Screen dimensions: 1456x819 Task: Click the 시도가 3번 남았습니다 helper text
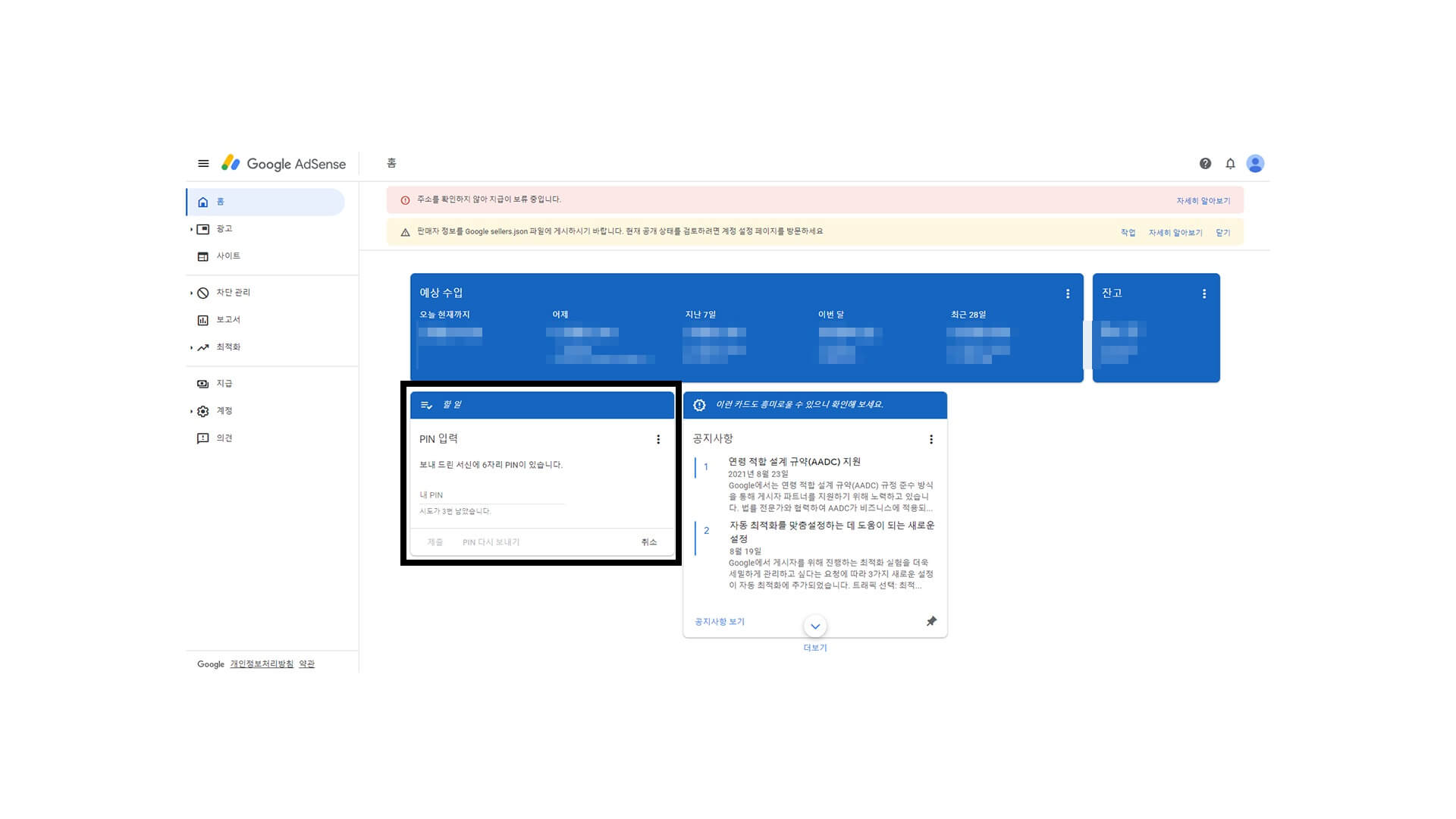455,511
